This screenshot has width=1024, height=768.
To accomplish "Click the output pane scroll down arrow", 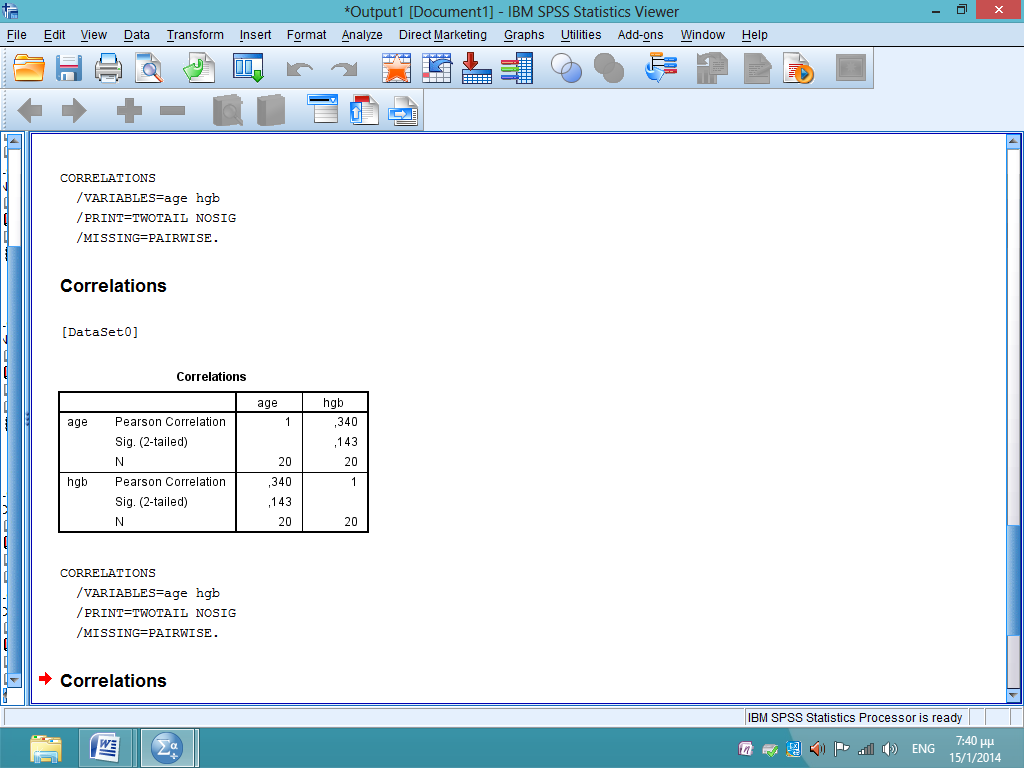I will (1013, 696).
